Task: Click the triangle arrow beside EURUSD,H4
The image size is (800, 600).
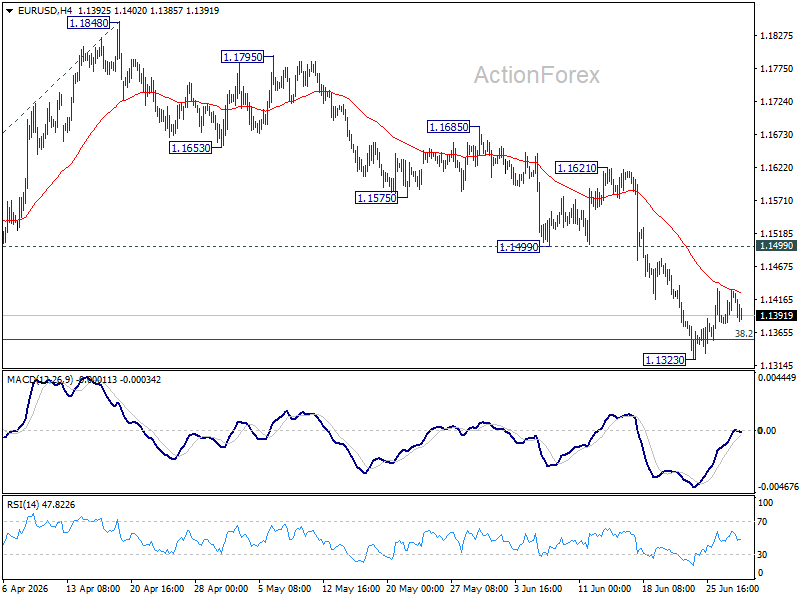Action: point(10,11)
